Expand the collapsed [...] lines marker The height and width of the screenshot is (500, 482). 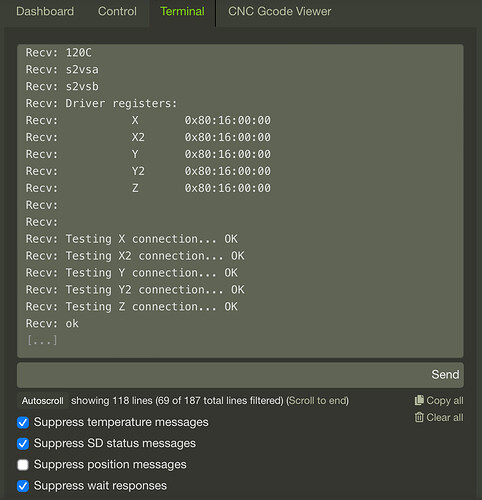click(x=42, y=341)
